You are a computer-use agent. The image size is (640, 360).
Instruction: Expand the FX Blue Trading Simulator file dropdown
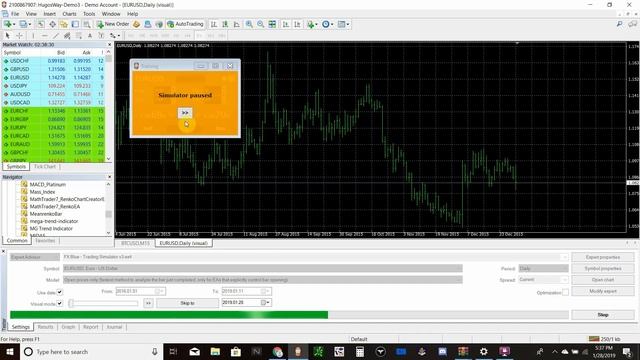coord(564,257)
